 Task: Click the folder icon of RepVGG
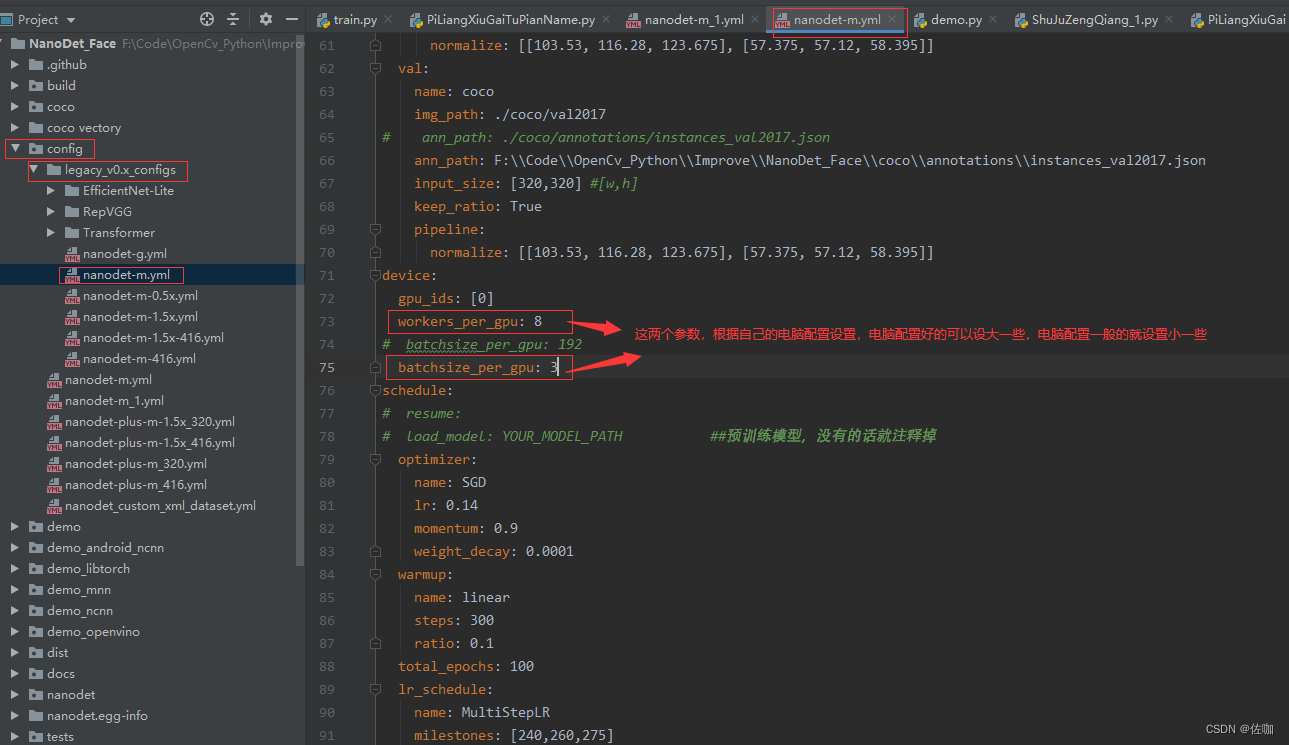click(72, 212)
